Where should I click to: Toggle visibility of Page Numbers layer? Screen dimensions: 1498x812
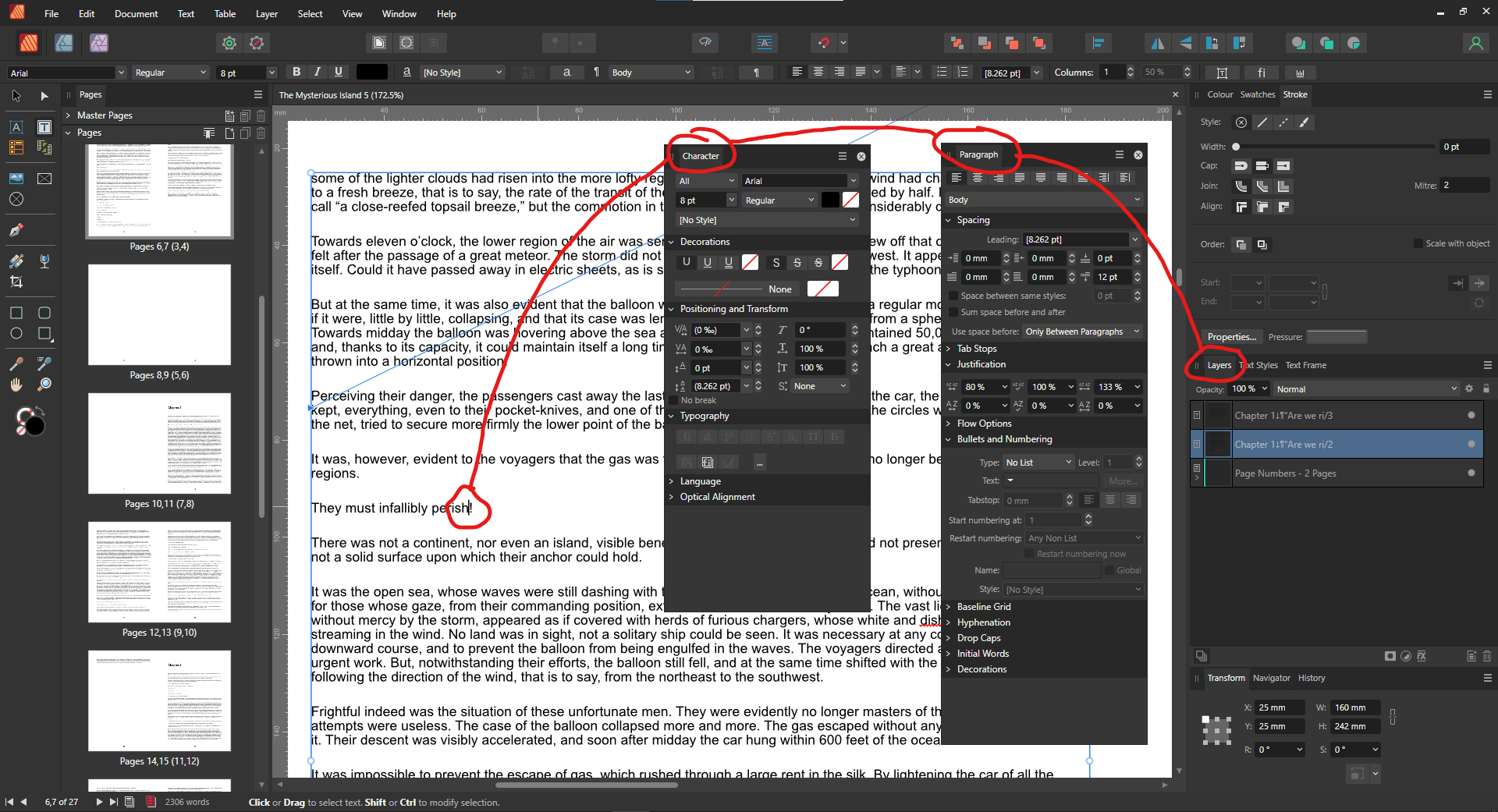click(x=1471, y=473)
